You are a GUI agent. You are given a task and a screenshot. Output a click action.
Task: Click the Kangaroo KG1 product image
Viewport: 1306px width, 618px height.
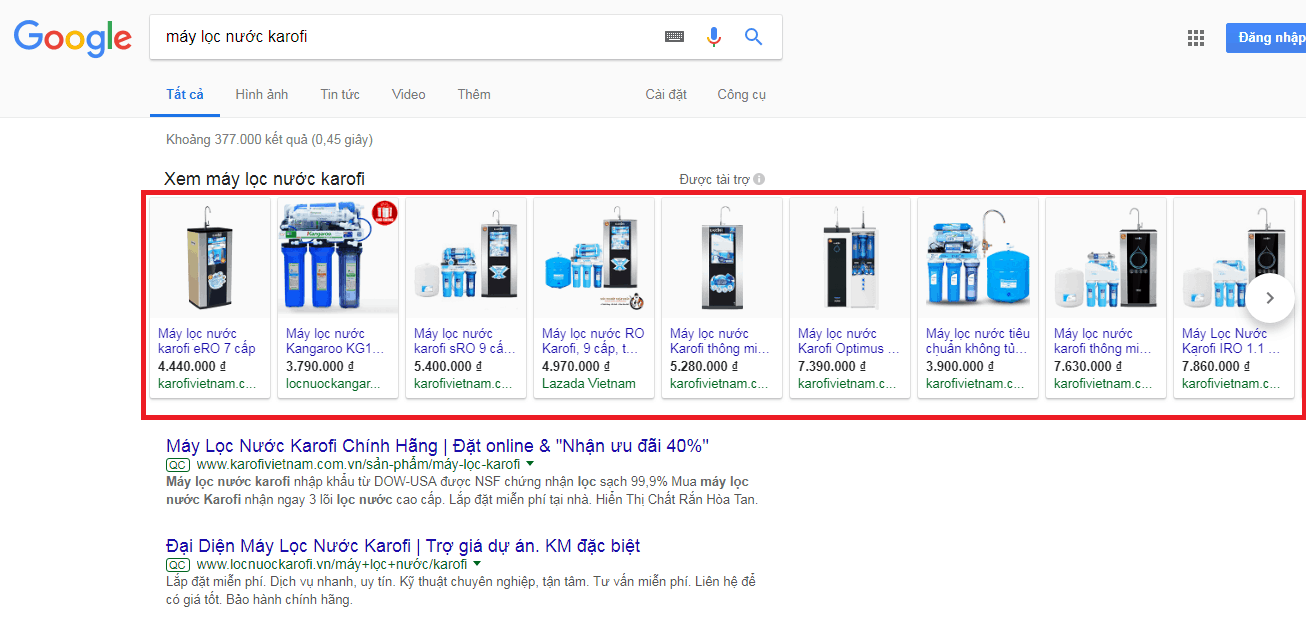(338, 259)
